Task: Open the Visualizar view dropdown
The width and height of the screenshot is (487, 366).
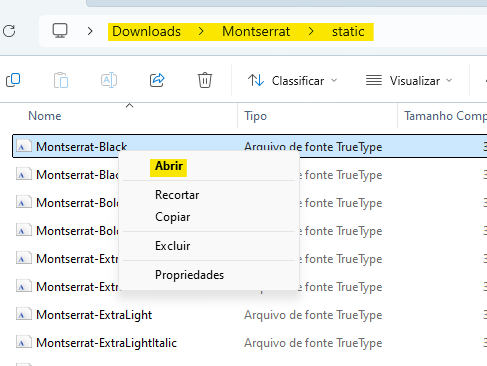Action: (409, 81)
